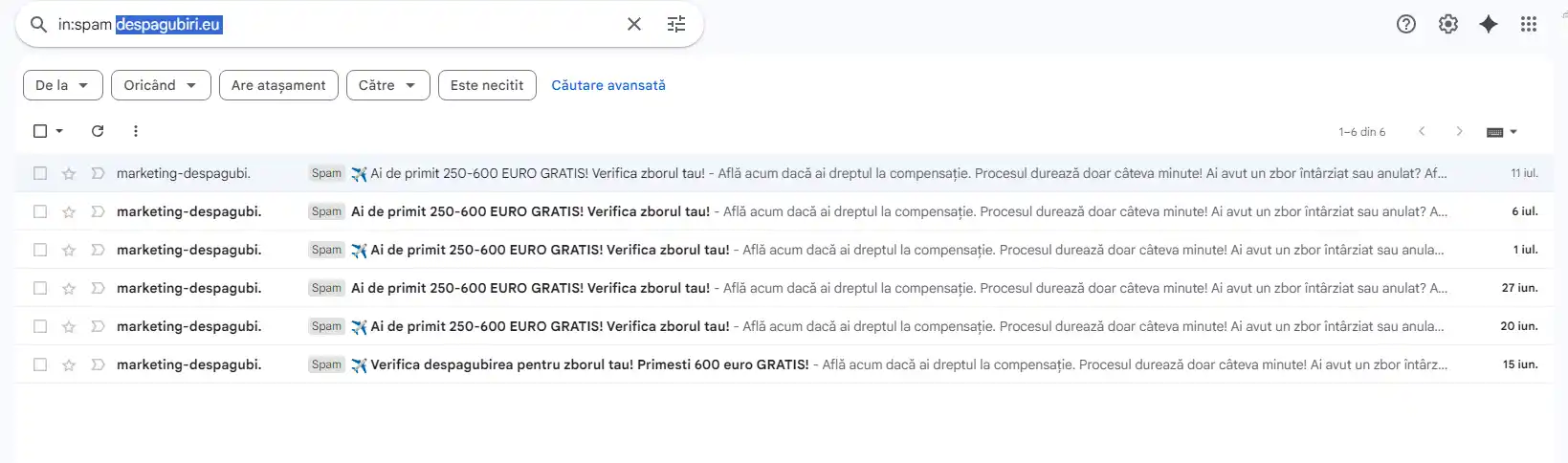Click the Gemini sparkle icon
Screen dimensions: 1568x463
tap(1488, 24)
